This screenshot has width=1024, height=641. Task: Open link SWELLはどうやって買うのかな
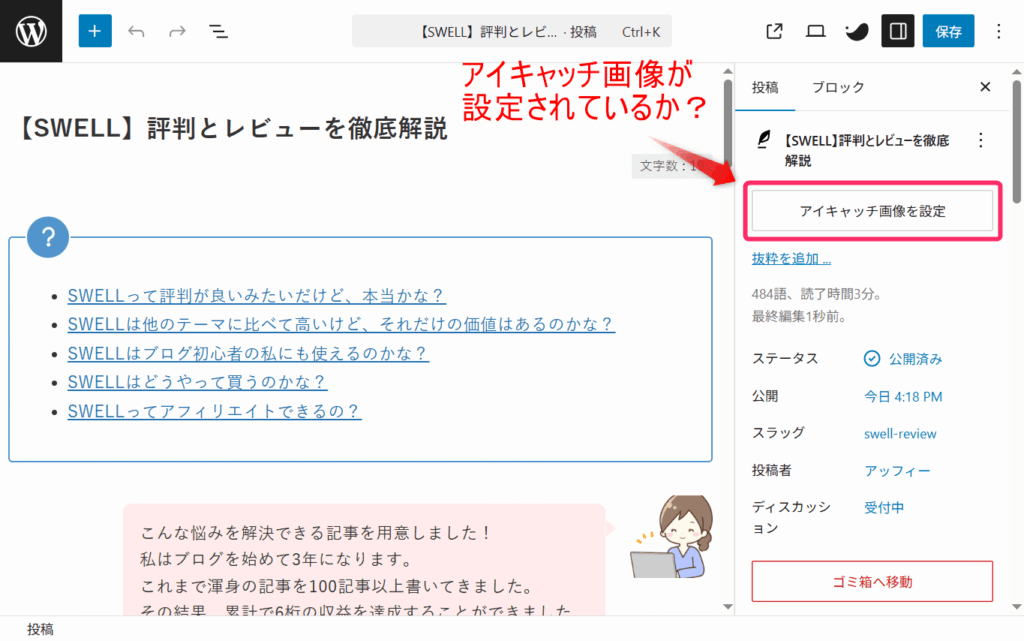(x=197, y=382)
